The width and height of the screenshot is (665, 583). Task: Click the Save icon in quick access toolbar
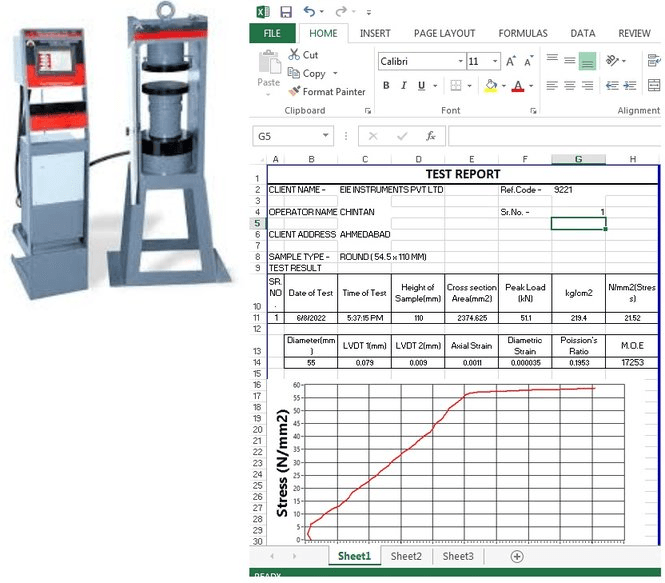tap(286, 12)
